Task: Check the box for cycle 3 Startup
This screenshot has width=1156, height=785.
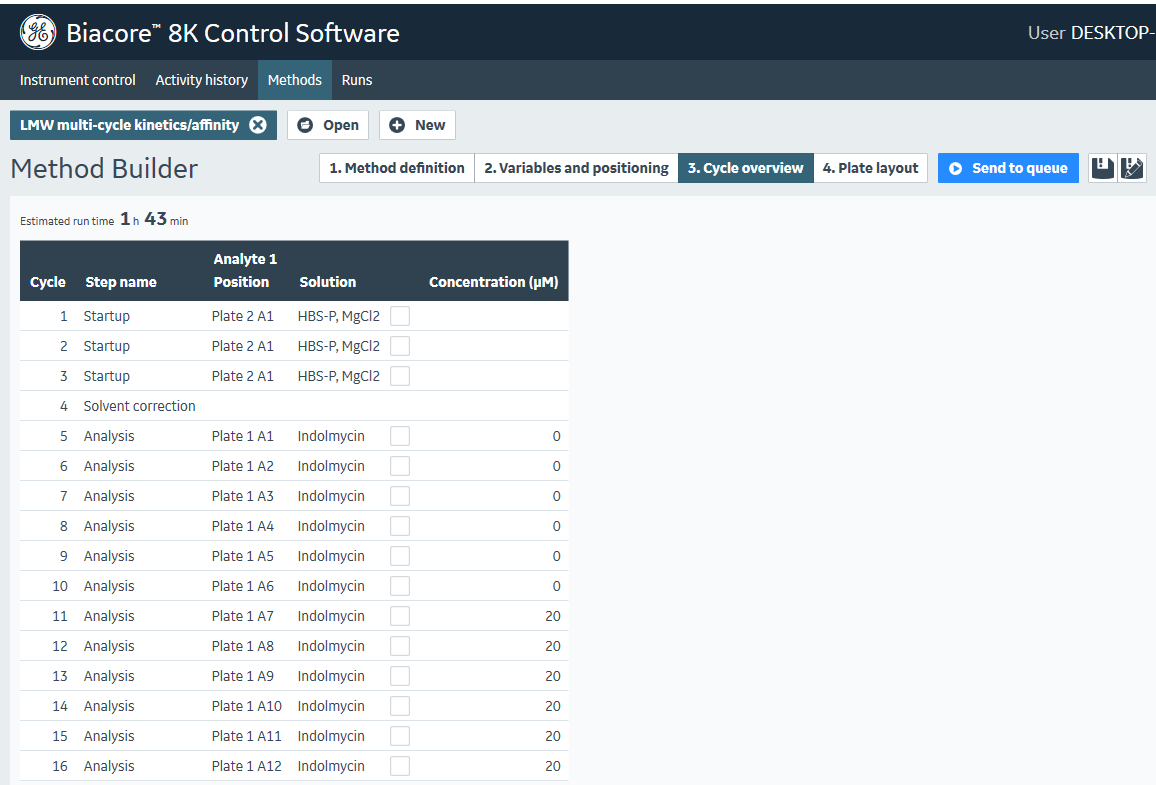Action: pyautogui.click(x=400, y=376)
